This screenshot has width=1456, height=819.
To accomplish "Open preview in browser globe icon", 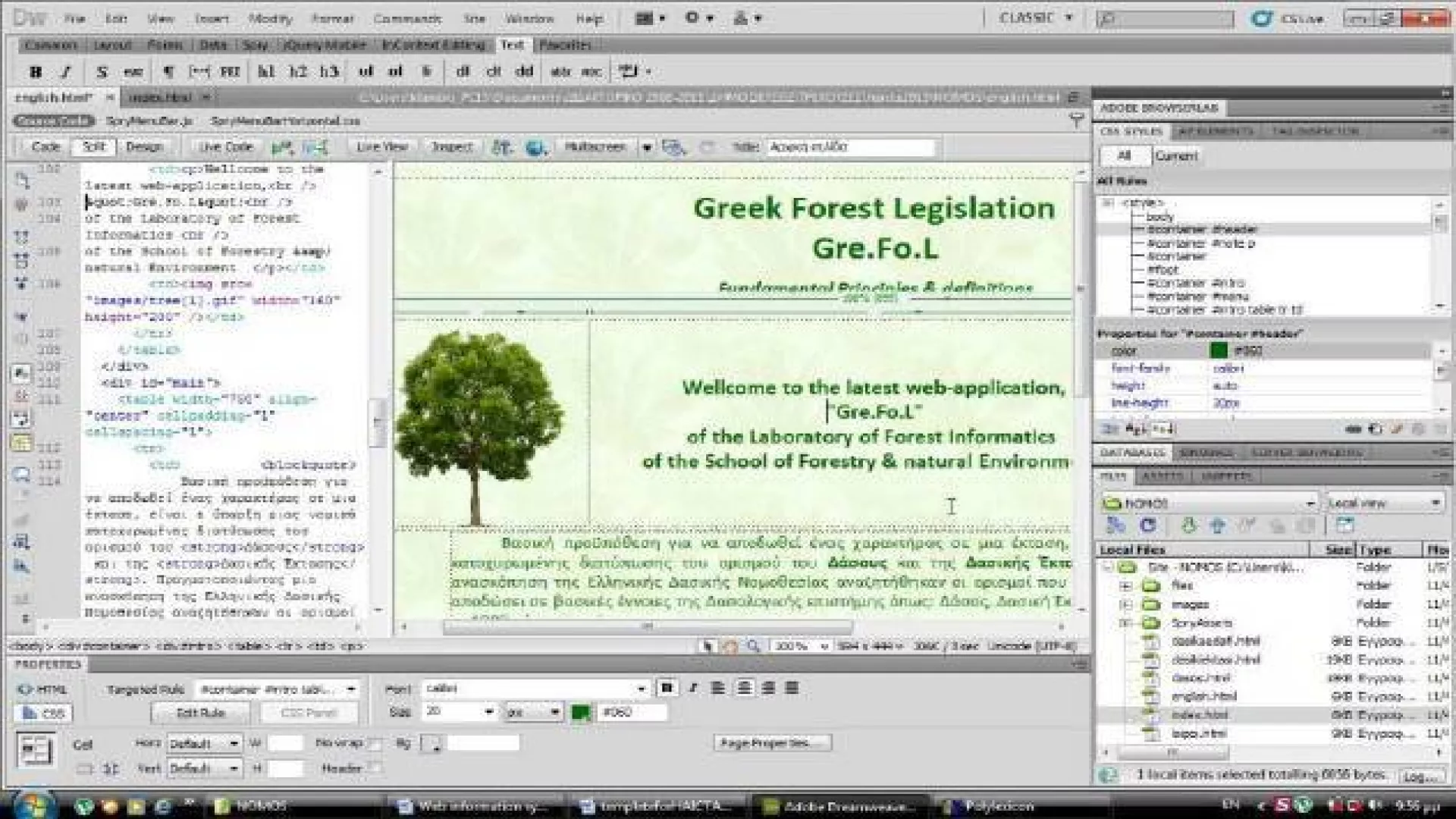I will tap(535, 147).
